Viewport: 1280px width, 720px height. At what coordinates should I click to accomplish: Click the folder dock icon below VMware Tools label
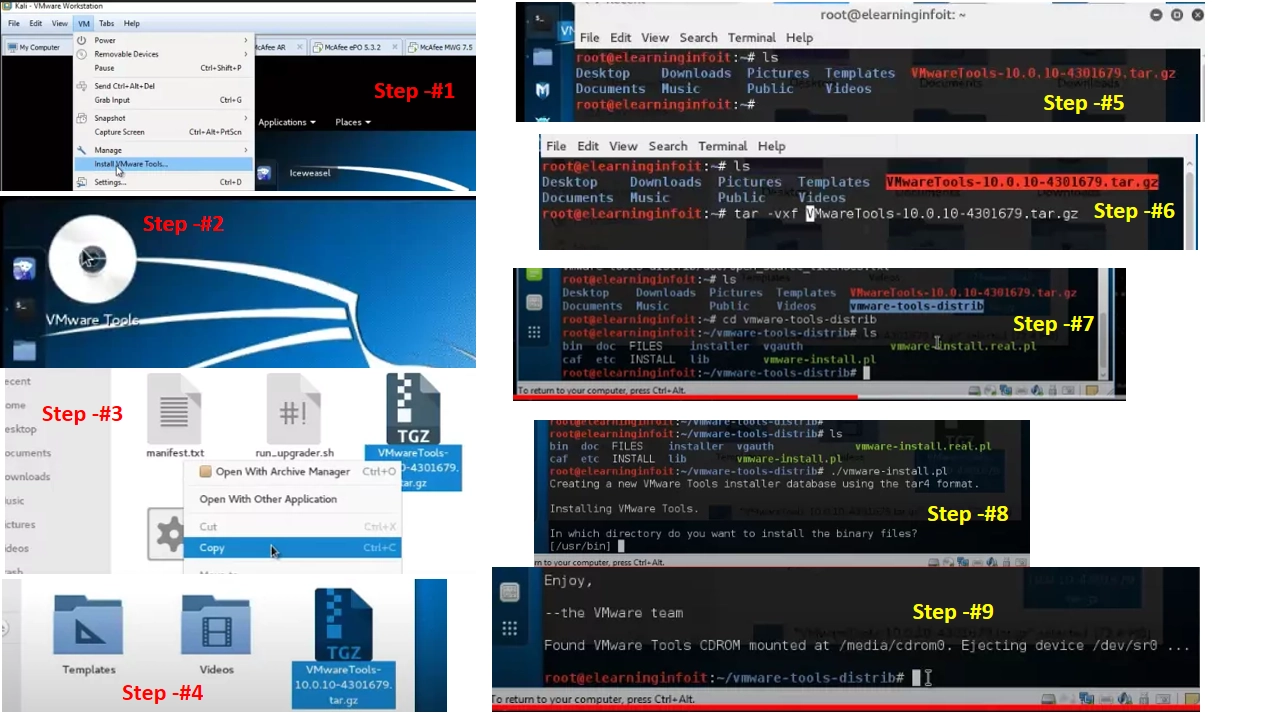pos(25,350)
